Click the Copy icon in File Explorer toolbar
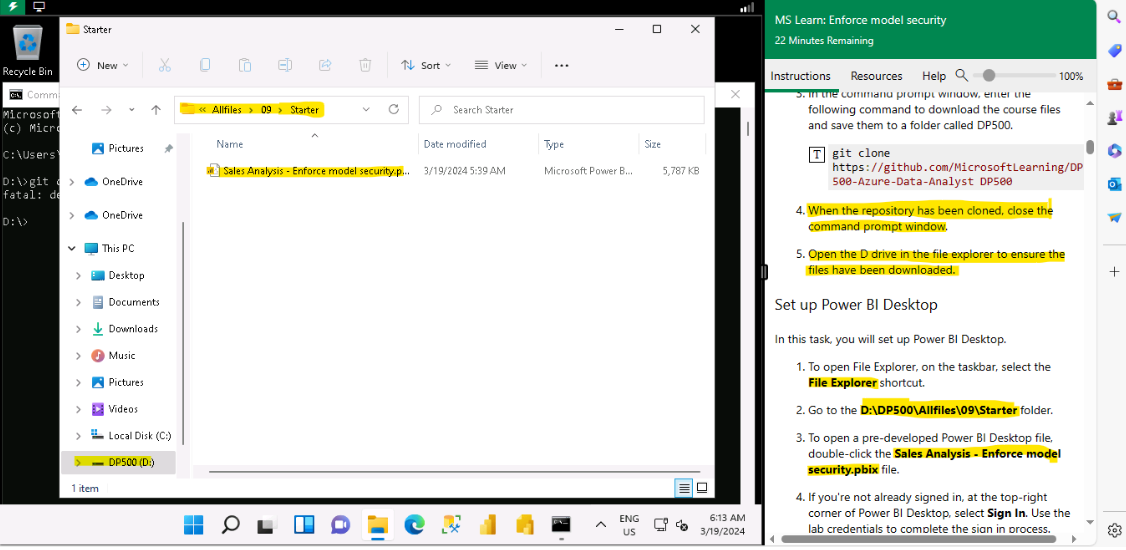The image size is (1126, 550). click(205, 65)
